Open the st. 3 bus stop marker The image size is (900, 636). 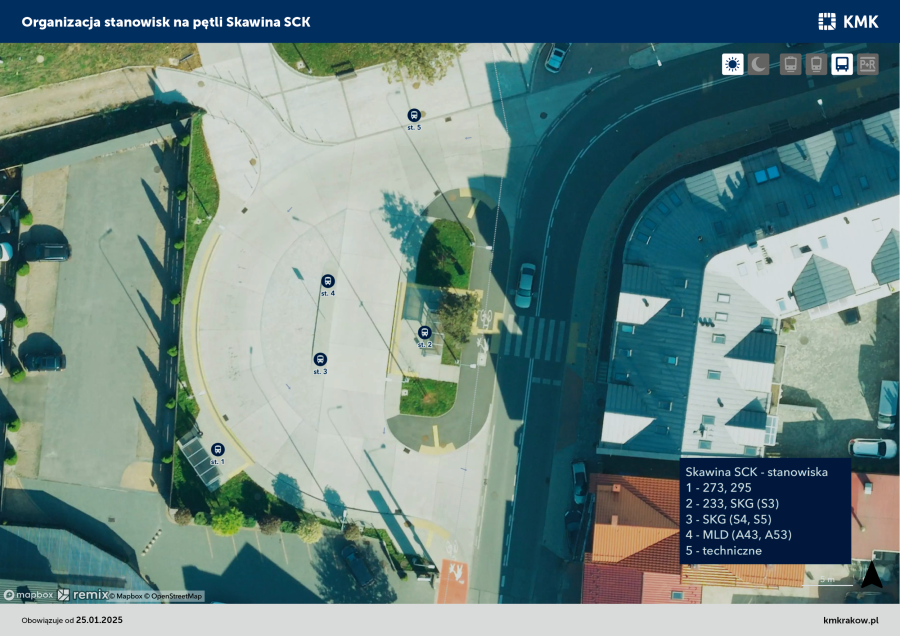[320, 359]
